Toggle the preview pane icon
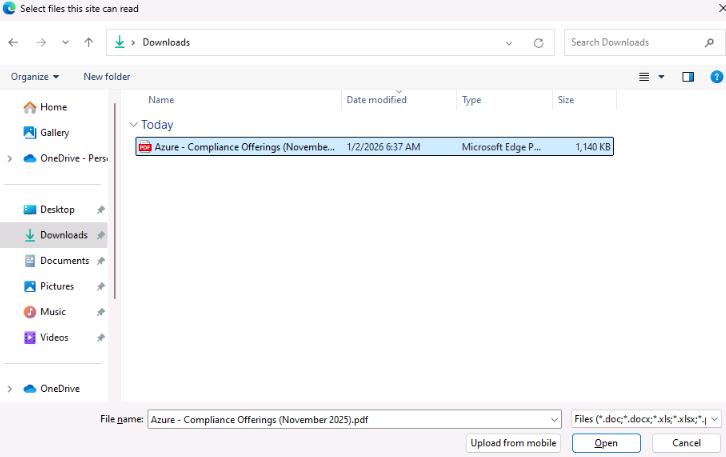The width and height of the screenshot is (726, 457). pos(688,77)
